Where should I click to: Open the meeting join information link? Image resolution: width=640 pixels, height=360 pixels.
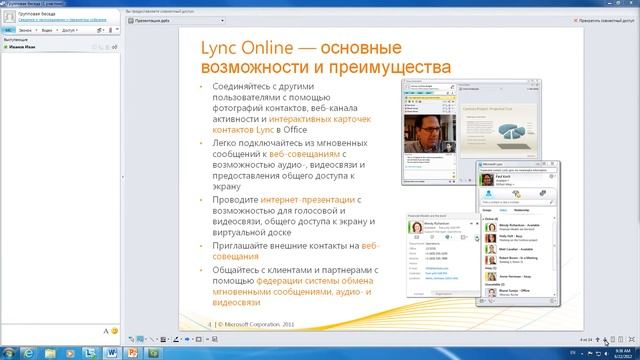point(62,20)
